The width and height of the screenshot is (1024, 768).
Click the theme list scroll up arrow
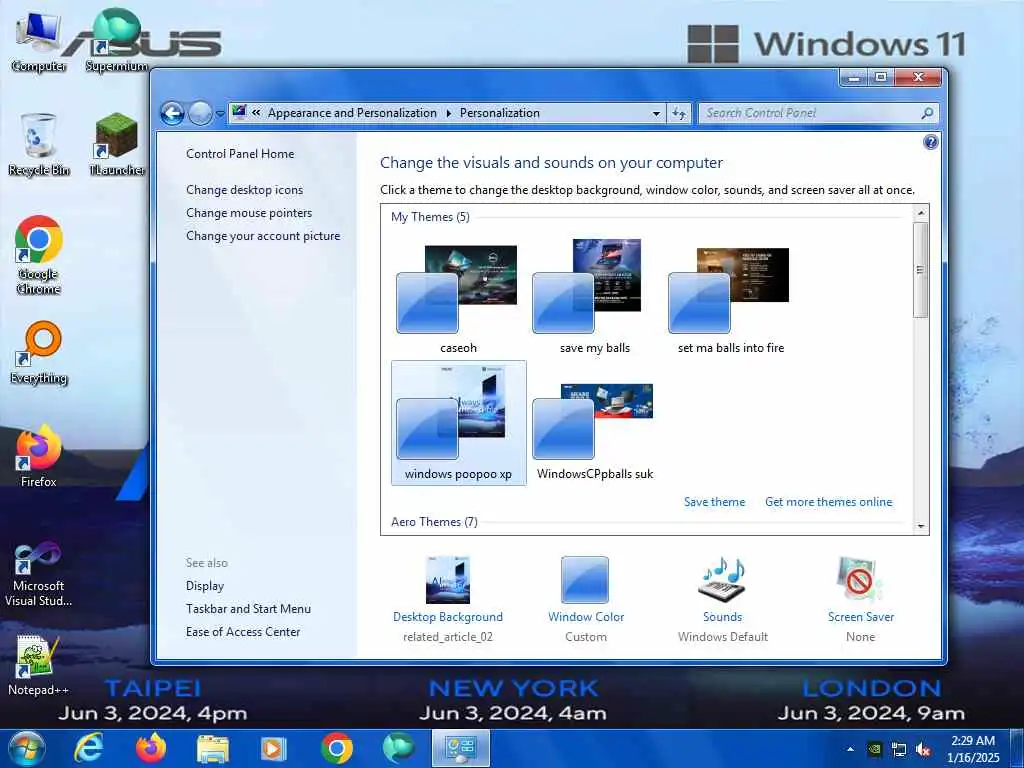tap(921, 213)
